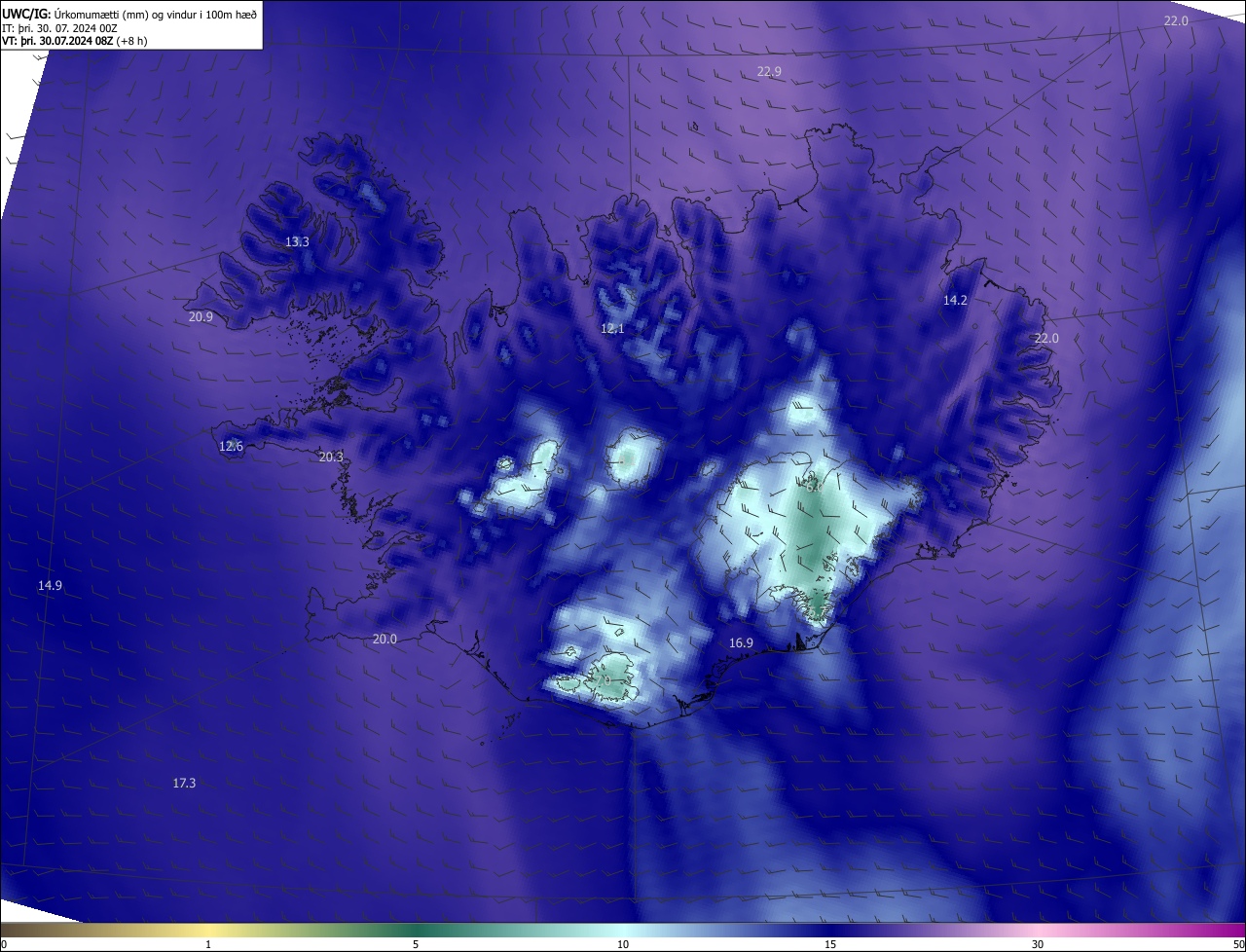Click the 14.2 value in east Iceland
Viewport: 1246px width, 952px height.
(955, 301)
